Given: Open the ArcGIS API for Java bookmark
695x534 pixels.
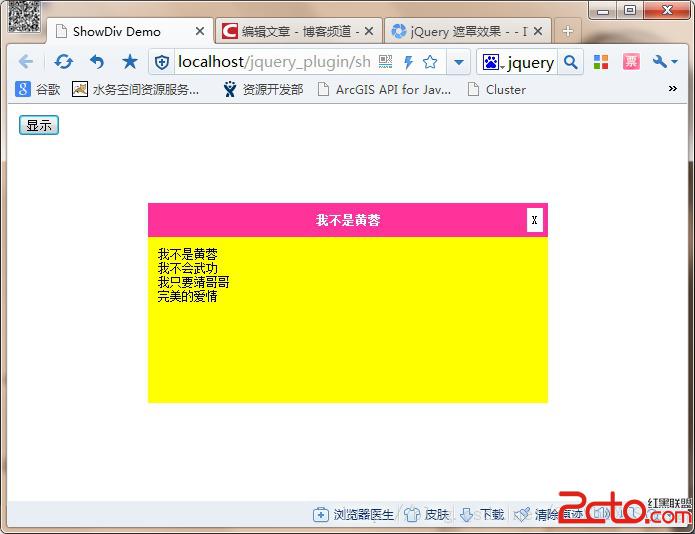Looking at the screenshot, I should tap(384, 89).
